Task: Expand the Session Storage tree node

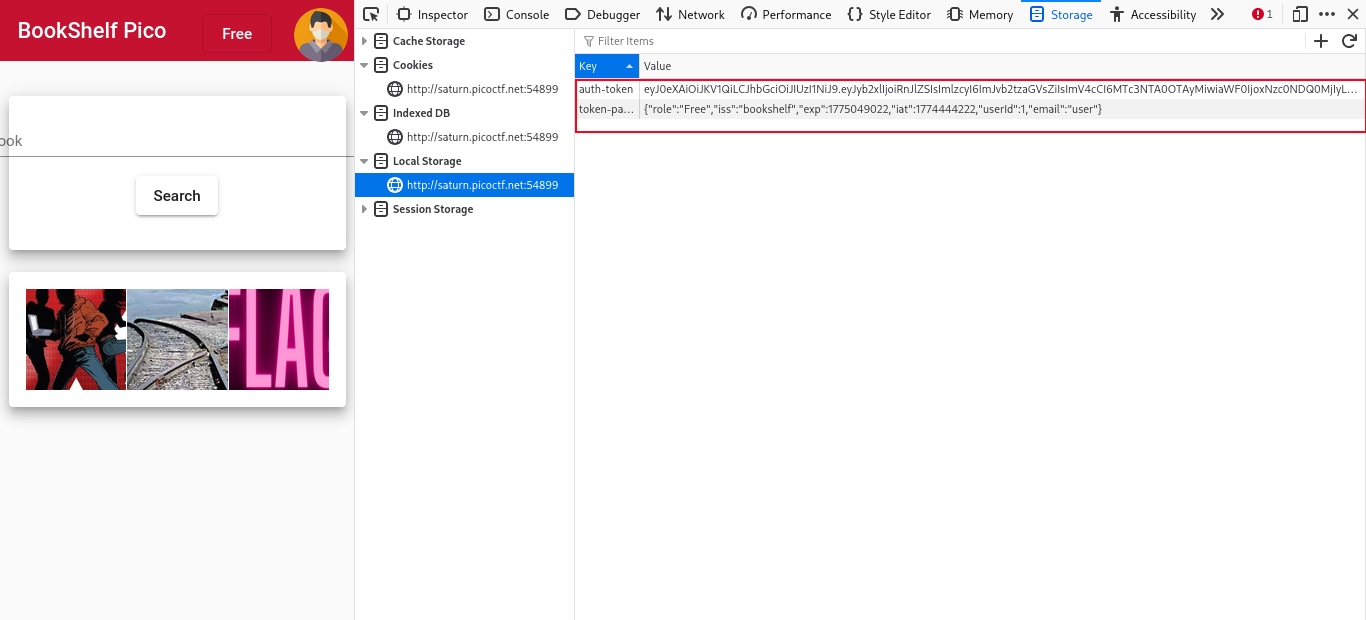Action: [x=365, y=209]
